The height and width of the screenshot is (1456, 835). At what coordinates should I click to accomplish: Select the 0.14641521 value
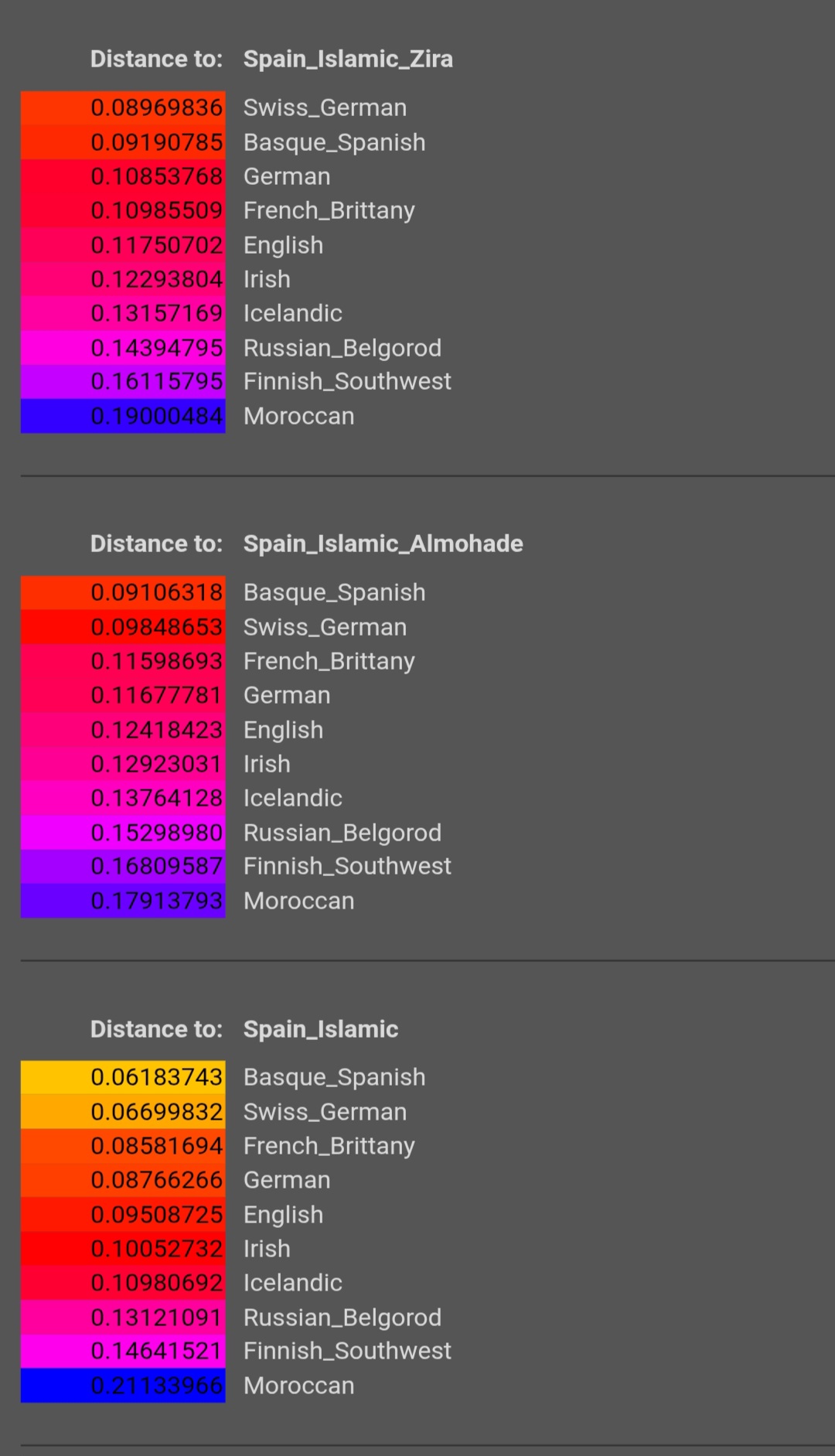(123, 1351)
